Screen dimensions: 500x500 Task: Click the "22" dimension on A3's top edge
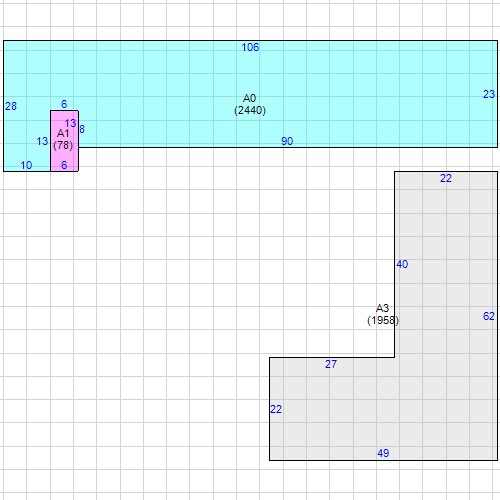point(446,178)
